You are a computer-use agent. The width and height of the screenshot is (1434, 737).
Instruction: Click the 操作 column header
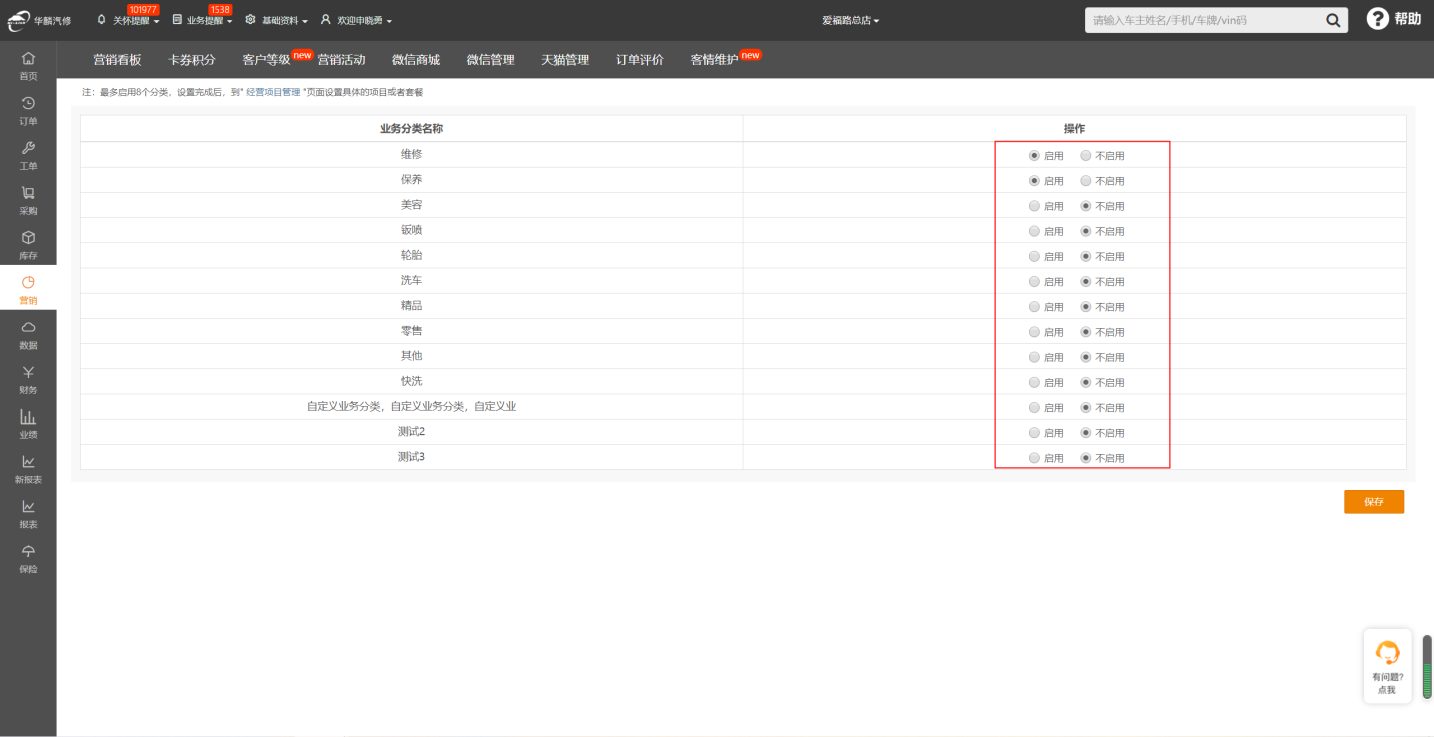point(1074,129)
